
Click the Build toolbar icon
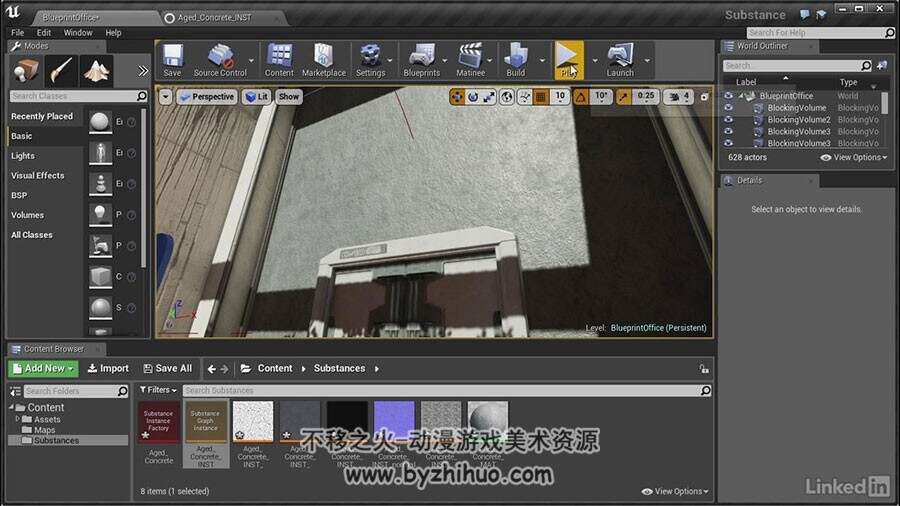click(x=515, y=60)
